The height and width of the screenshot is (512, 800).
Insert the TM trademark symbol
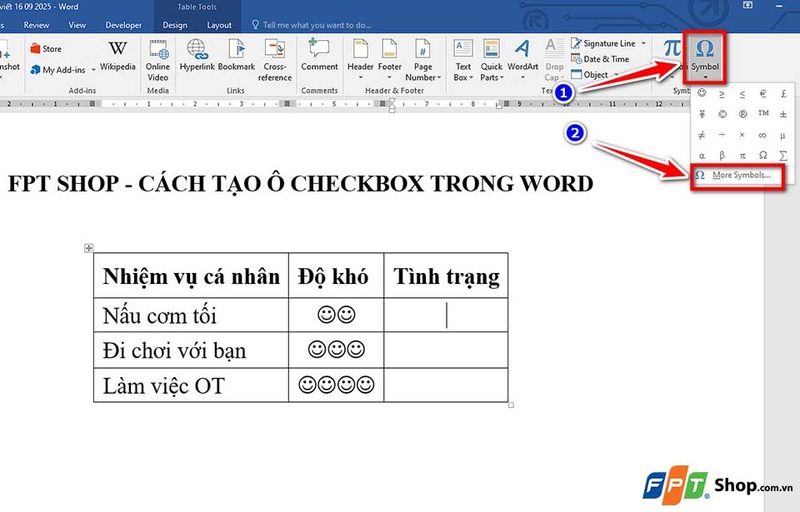click(763, 113)
